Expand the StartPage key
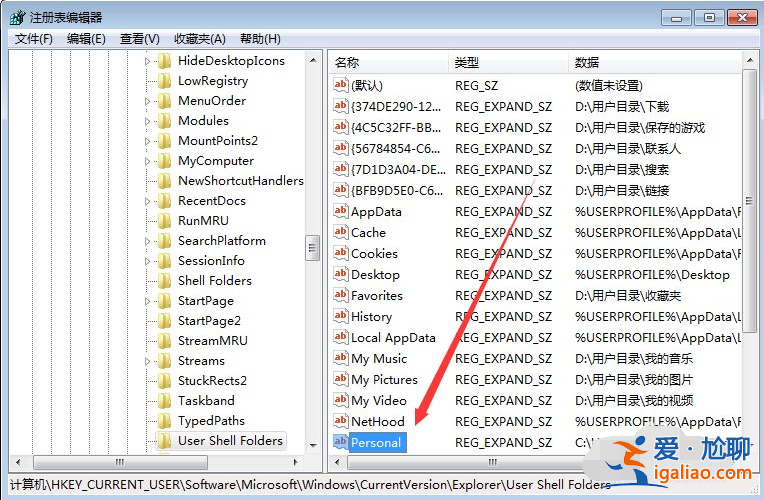764x500 pixels. coord(147,301)
